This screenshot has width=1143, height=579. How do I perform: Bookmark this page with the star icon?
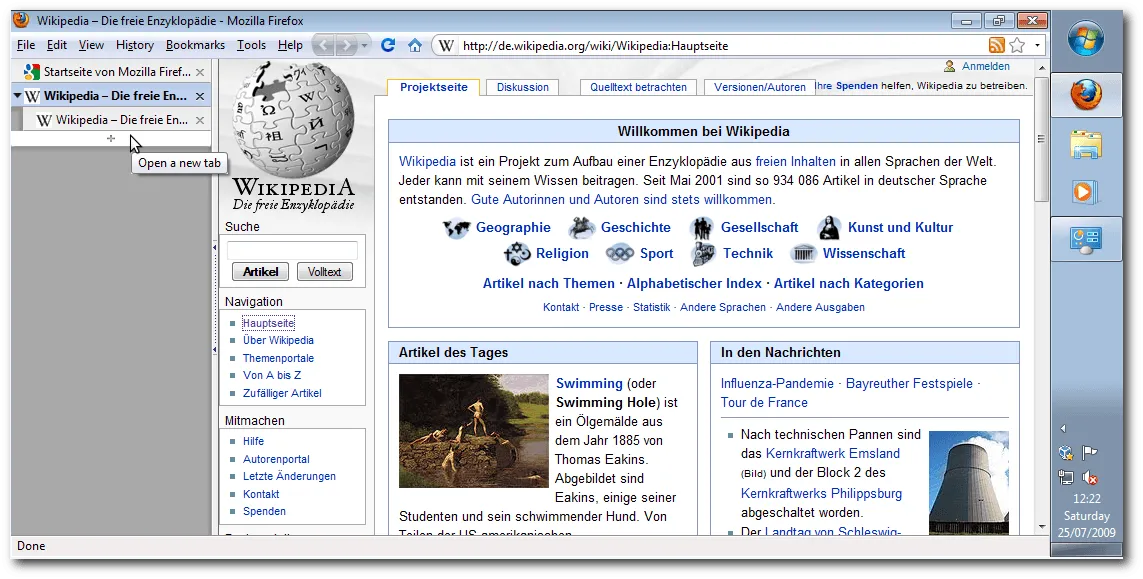tap(1017, 45)
